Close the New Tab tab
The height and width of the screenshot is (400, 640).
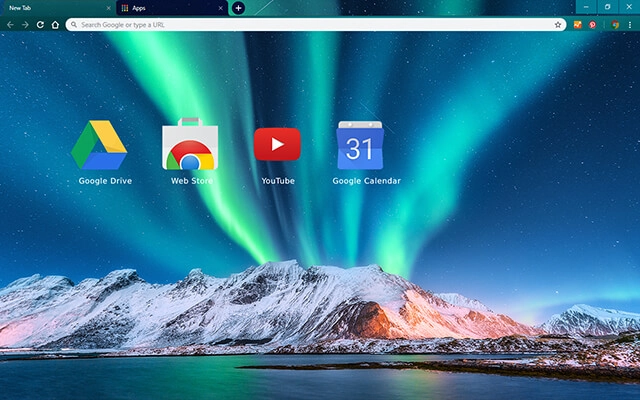point(108,8)
